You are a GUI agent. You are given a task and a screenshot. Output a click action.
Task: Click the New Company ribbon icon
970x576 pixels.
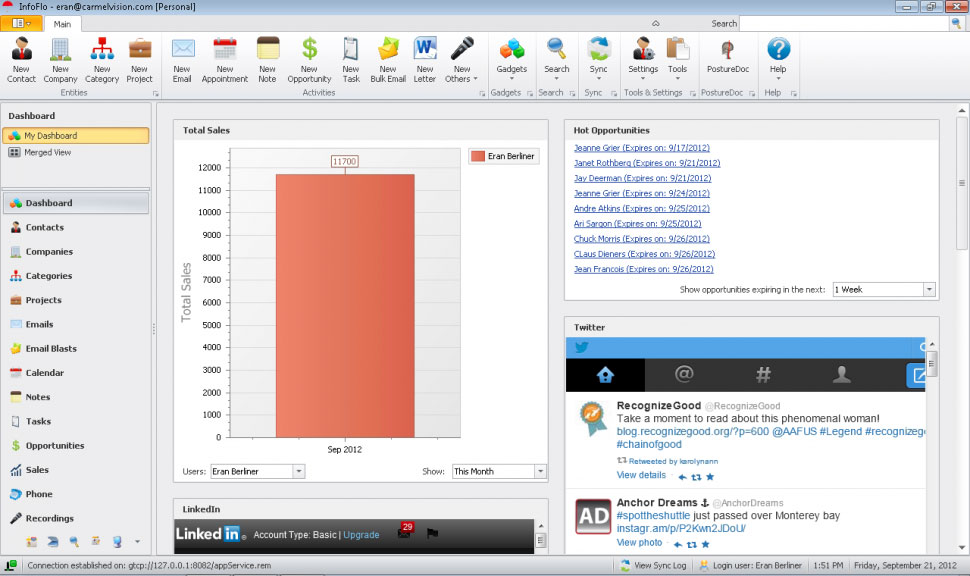pos(61,59)
